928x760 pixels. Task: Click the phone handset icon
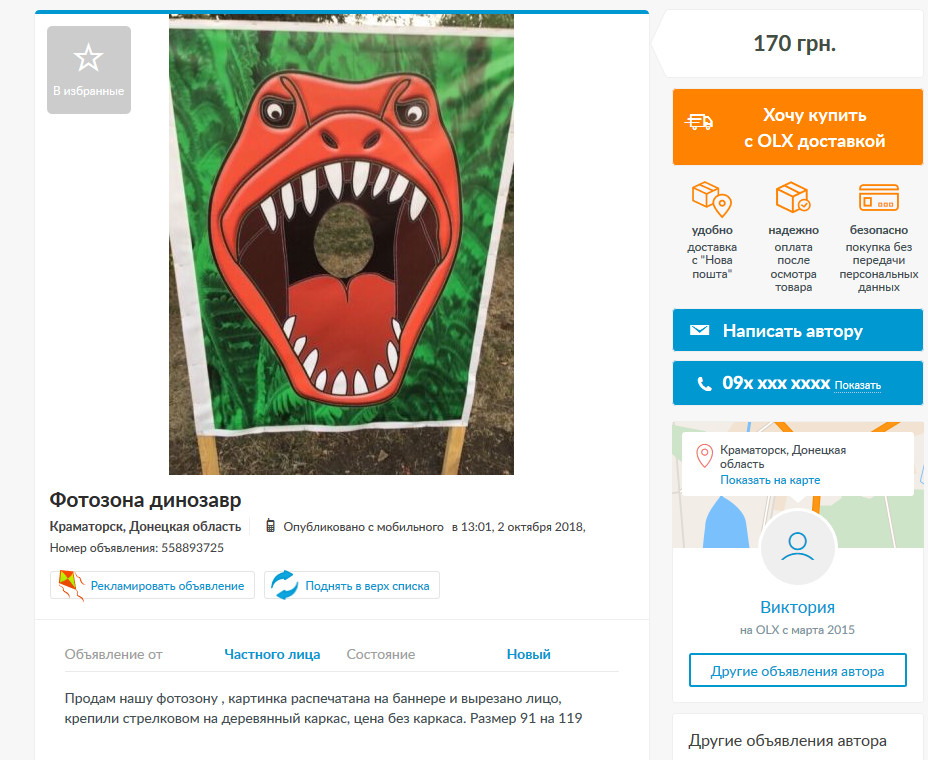704,384
